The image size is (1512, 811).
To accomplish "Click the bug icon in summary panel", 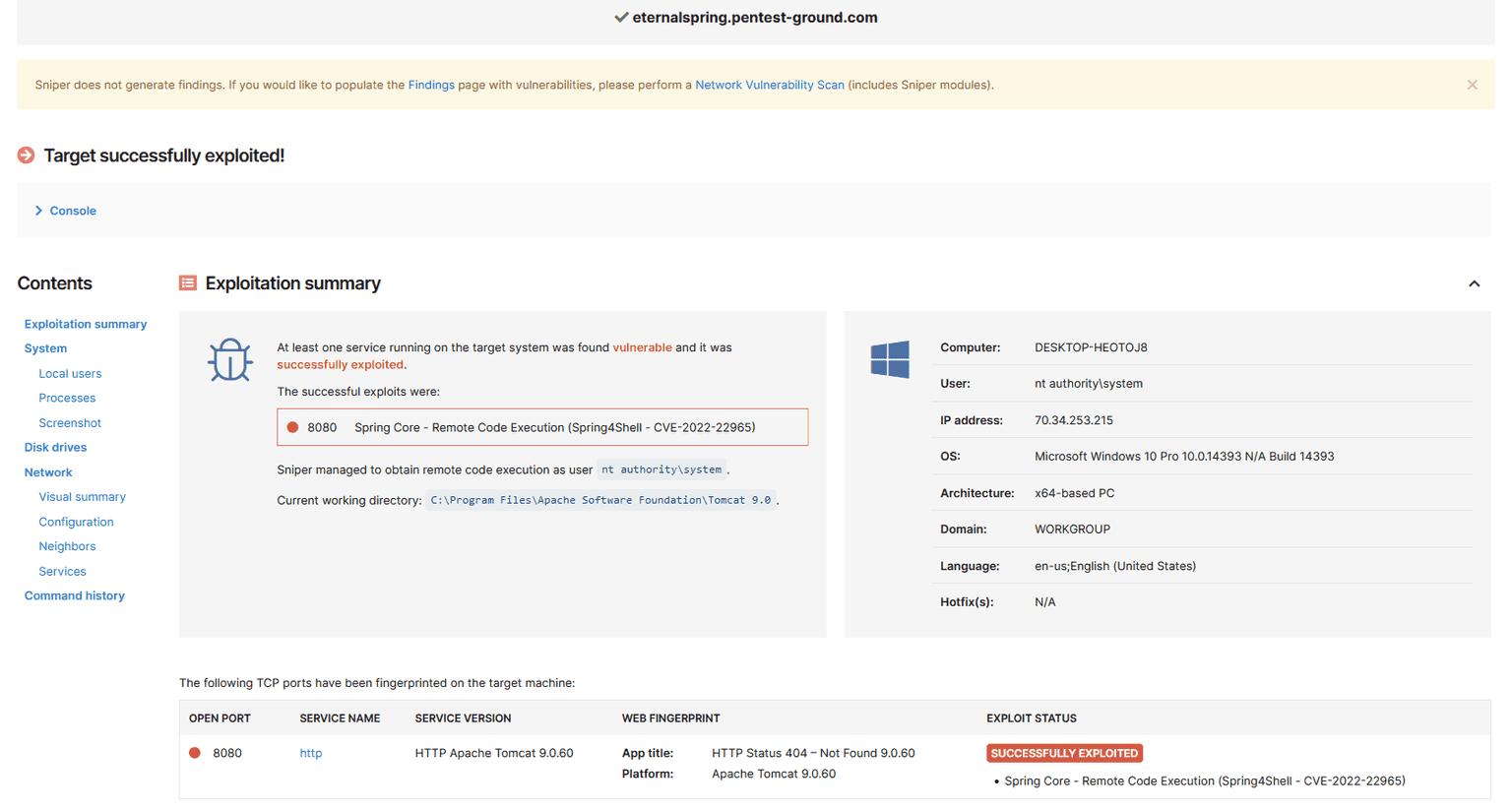I will click(x=229, y=360).
